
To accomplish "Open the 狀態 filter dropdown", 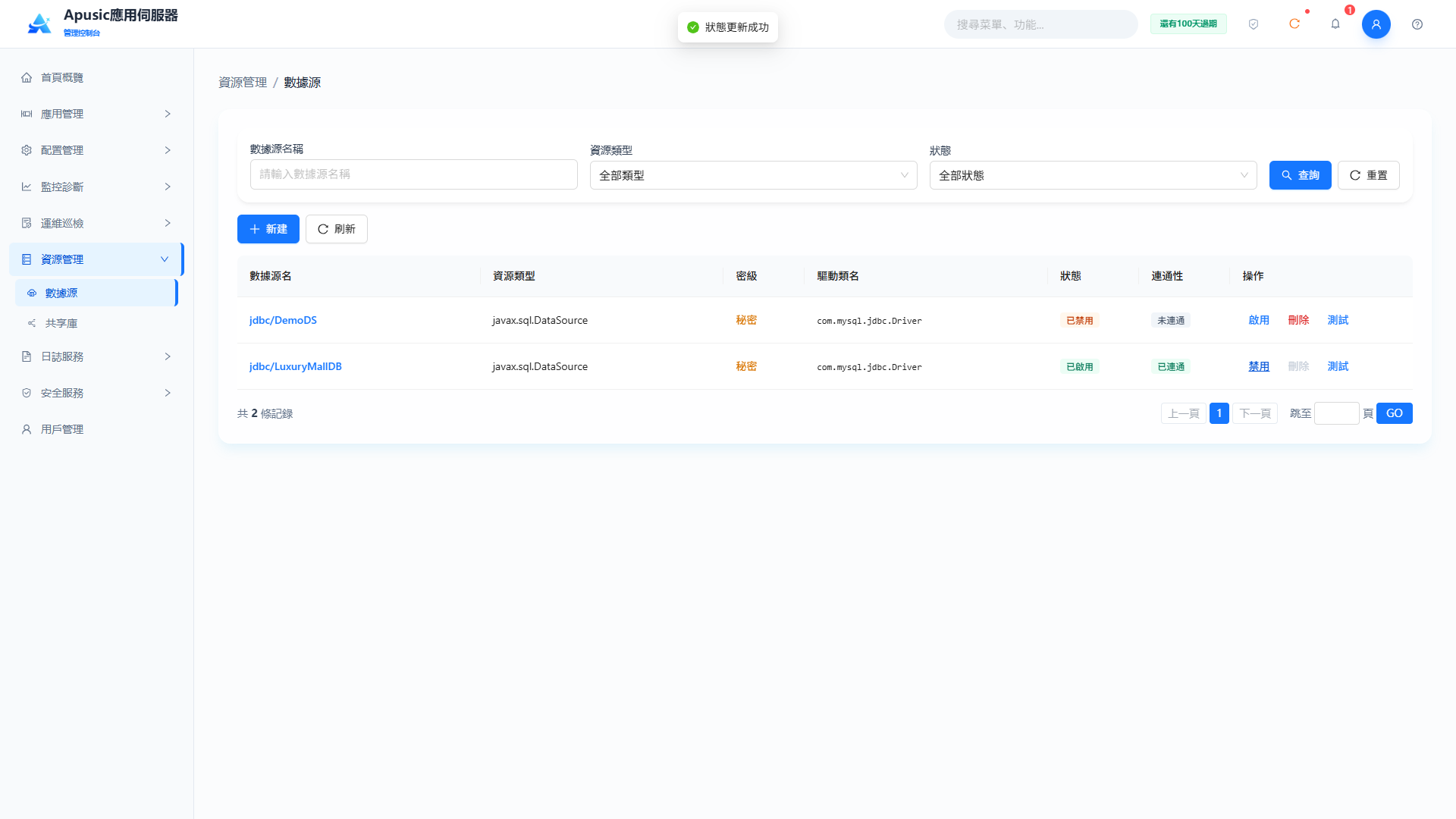I will click(1094, 175).
